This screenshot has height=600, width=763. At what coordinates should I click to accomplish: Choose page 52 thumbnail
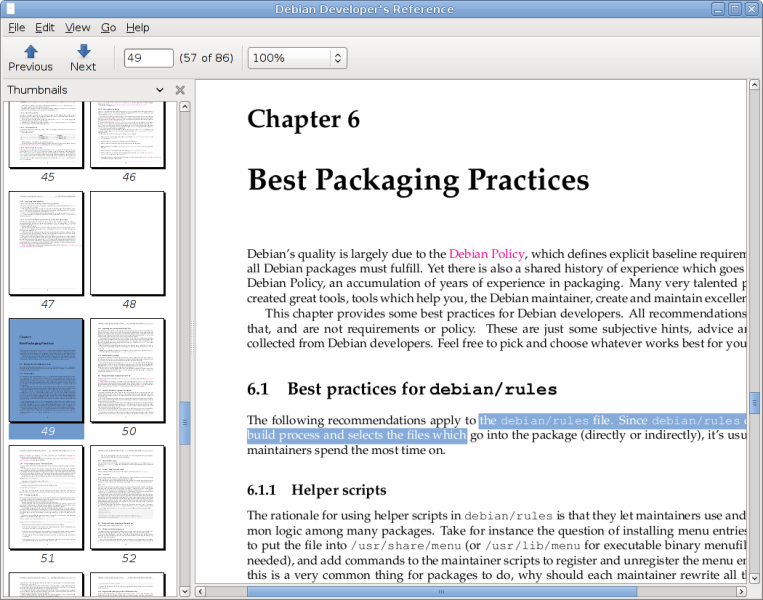tap(128, 497)
